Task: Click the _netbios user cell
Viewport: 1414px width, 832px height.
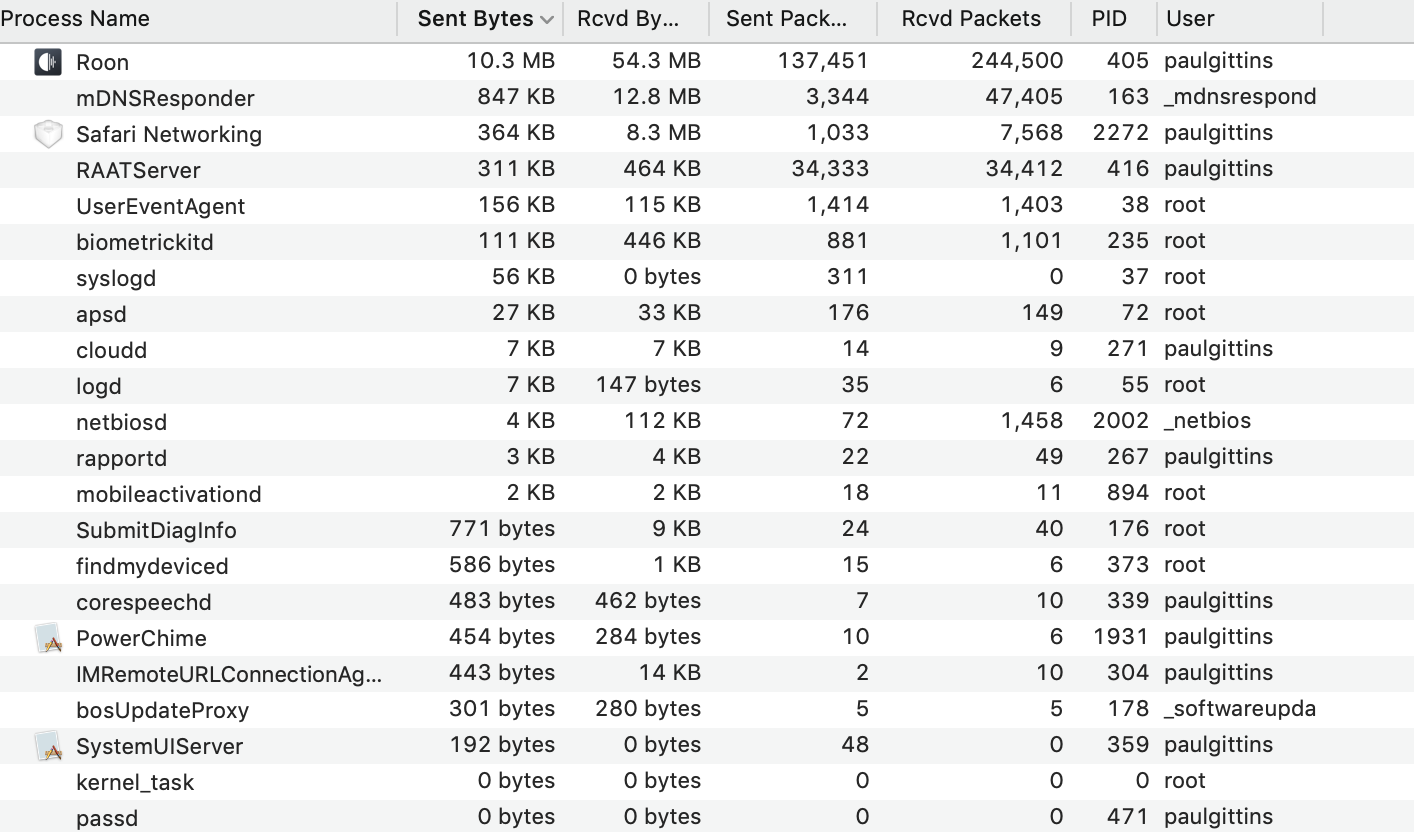Action: [x=1207, y=420]
